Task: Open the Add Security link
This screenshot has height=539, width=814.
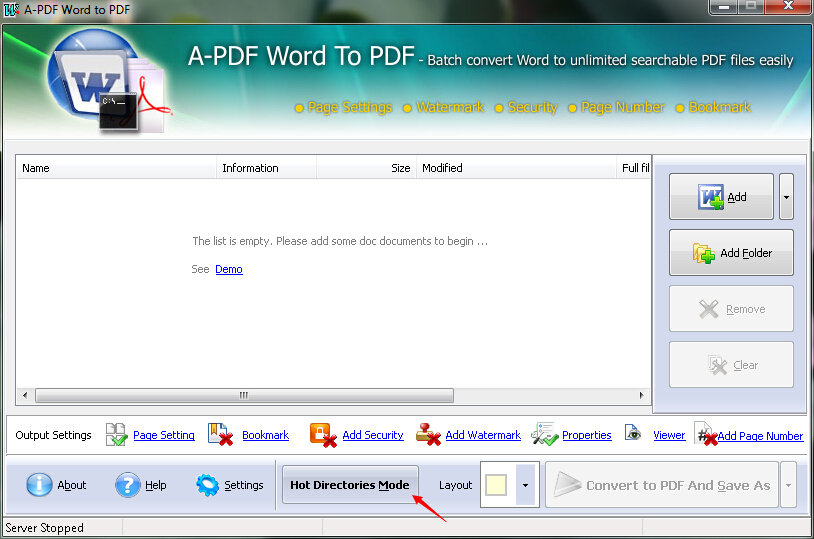Action: pos(373,435)
